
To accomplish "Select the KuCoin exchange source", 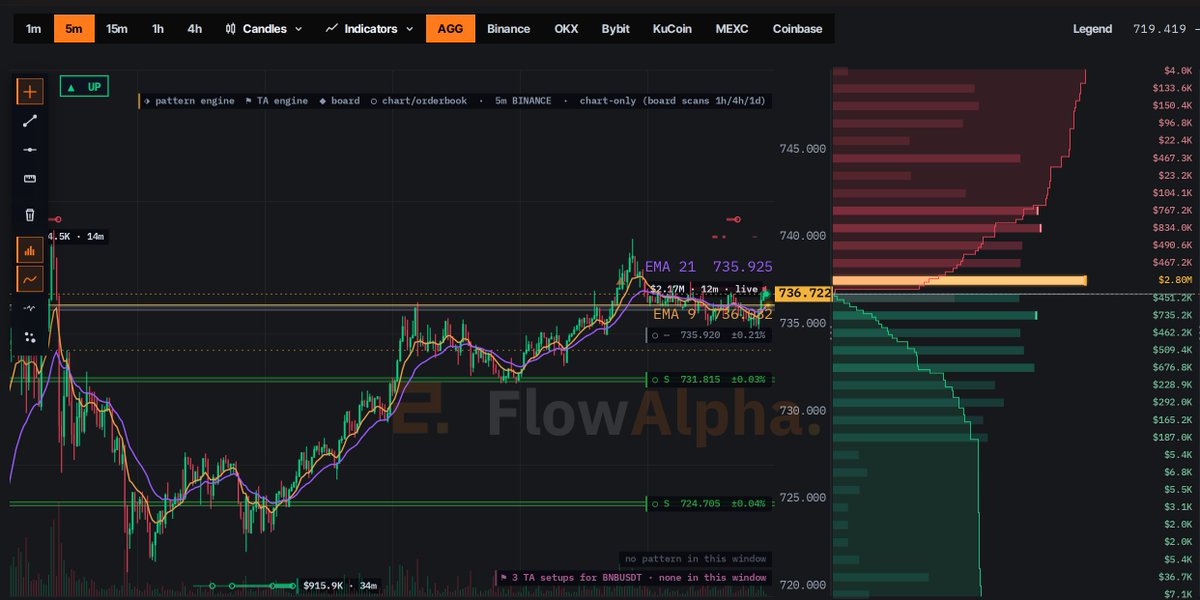I will click(x=672, y=29).
